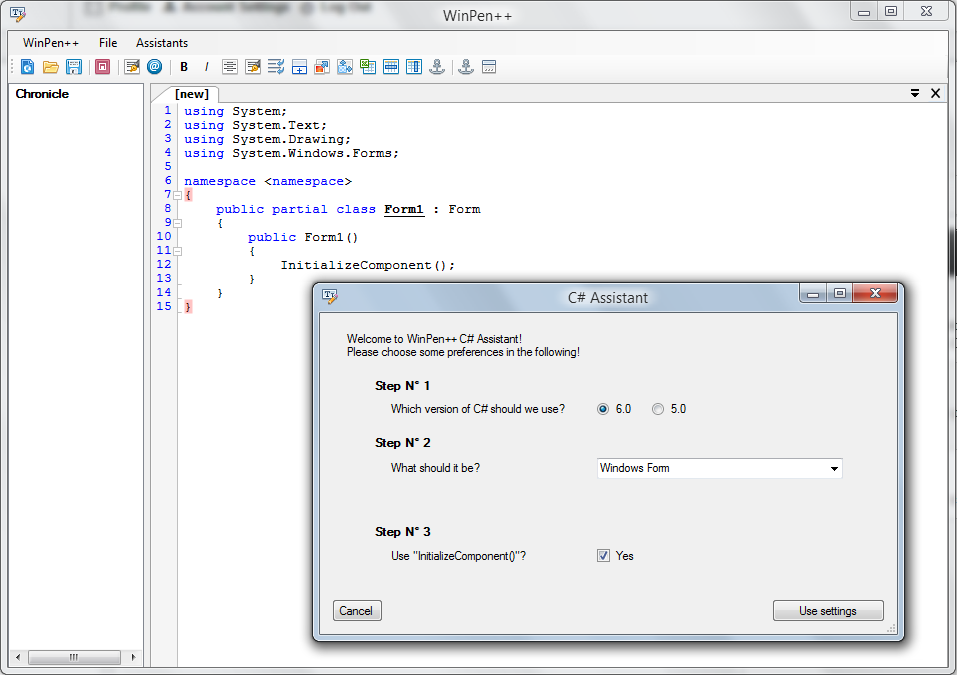Click the image-with-arrows toolbar icon
This screenshot has height=675, width=957.
[x=345, y=67]
